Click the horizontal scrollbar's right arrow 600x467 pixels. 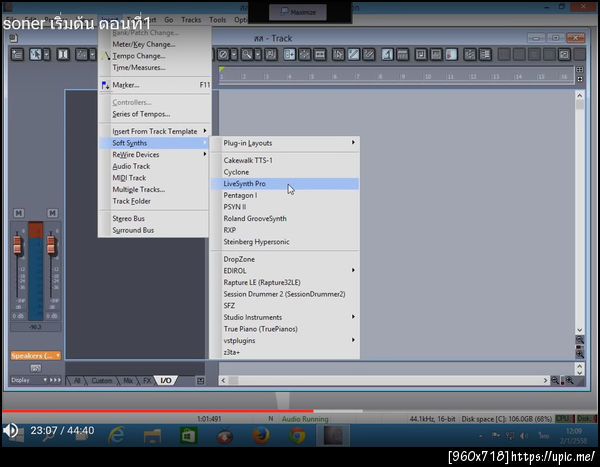(x=545, y=380)
